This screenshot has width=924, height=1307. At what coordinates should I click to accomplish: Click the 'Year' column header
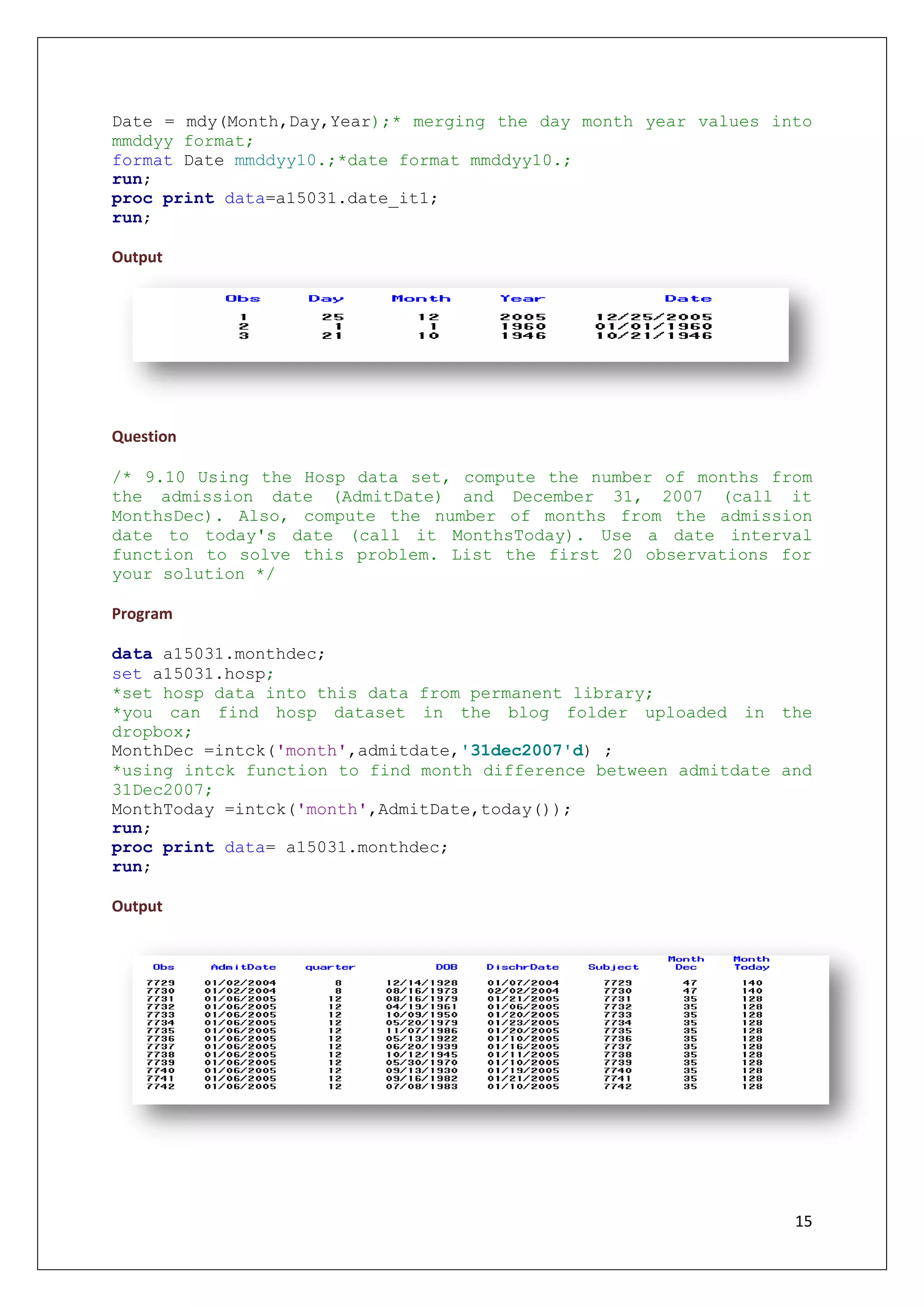[522, 298]
